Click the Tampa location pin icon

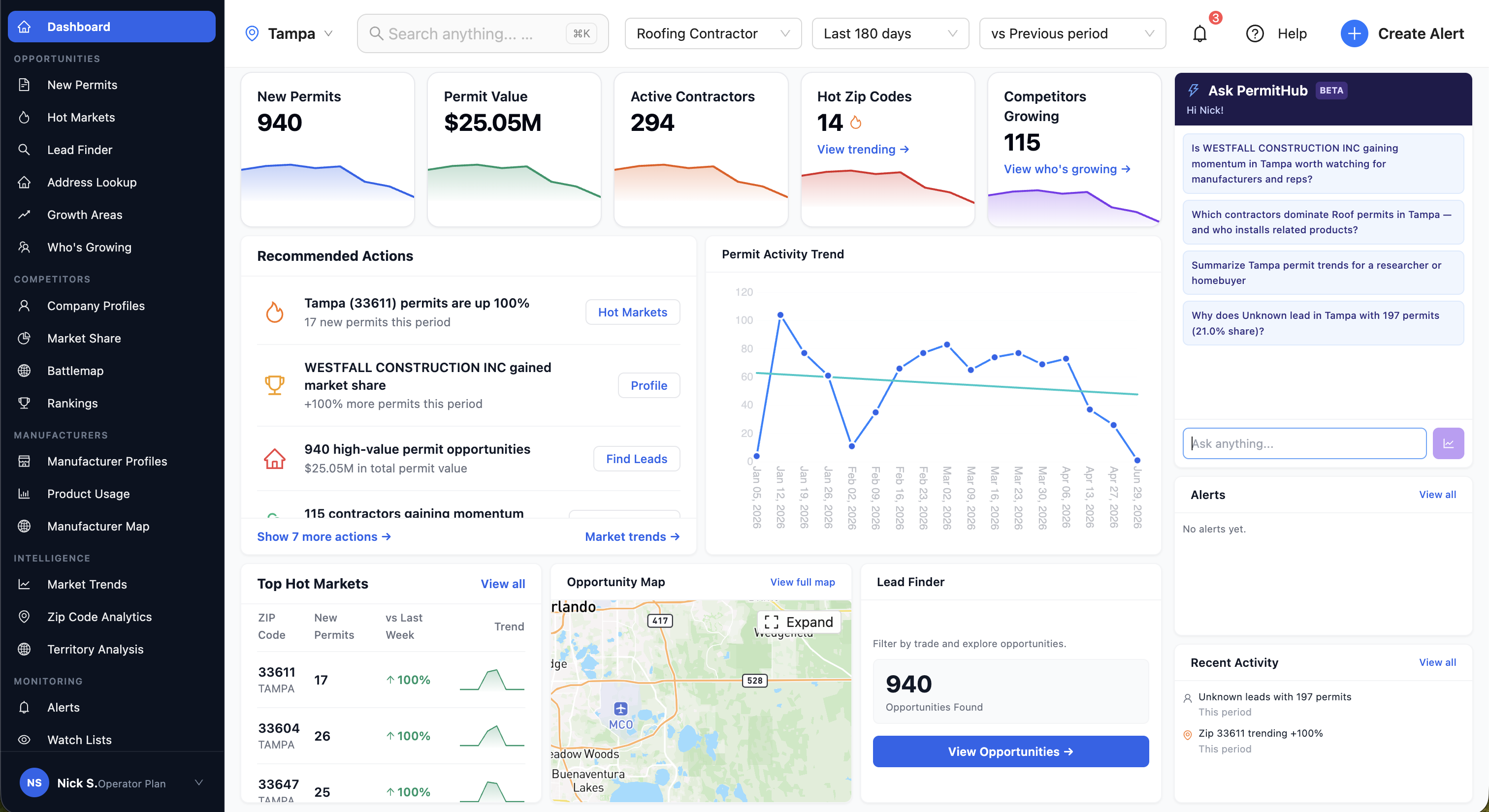252,33
